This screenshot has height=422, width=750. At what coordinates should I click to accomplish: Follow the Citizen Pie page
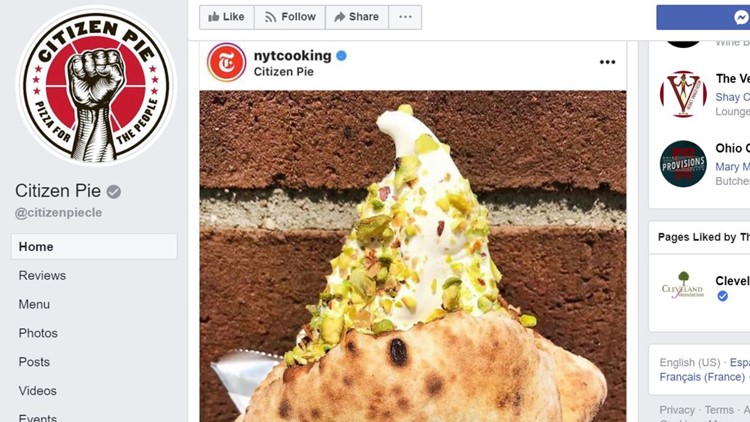click(x=290, y=17)
